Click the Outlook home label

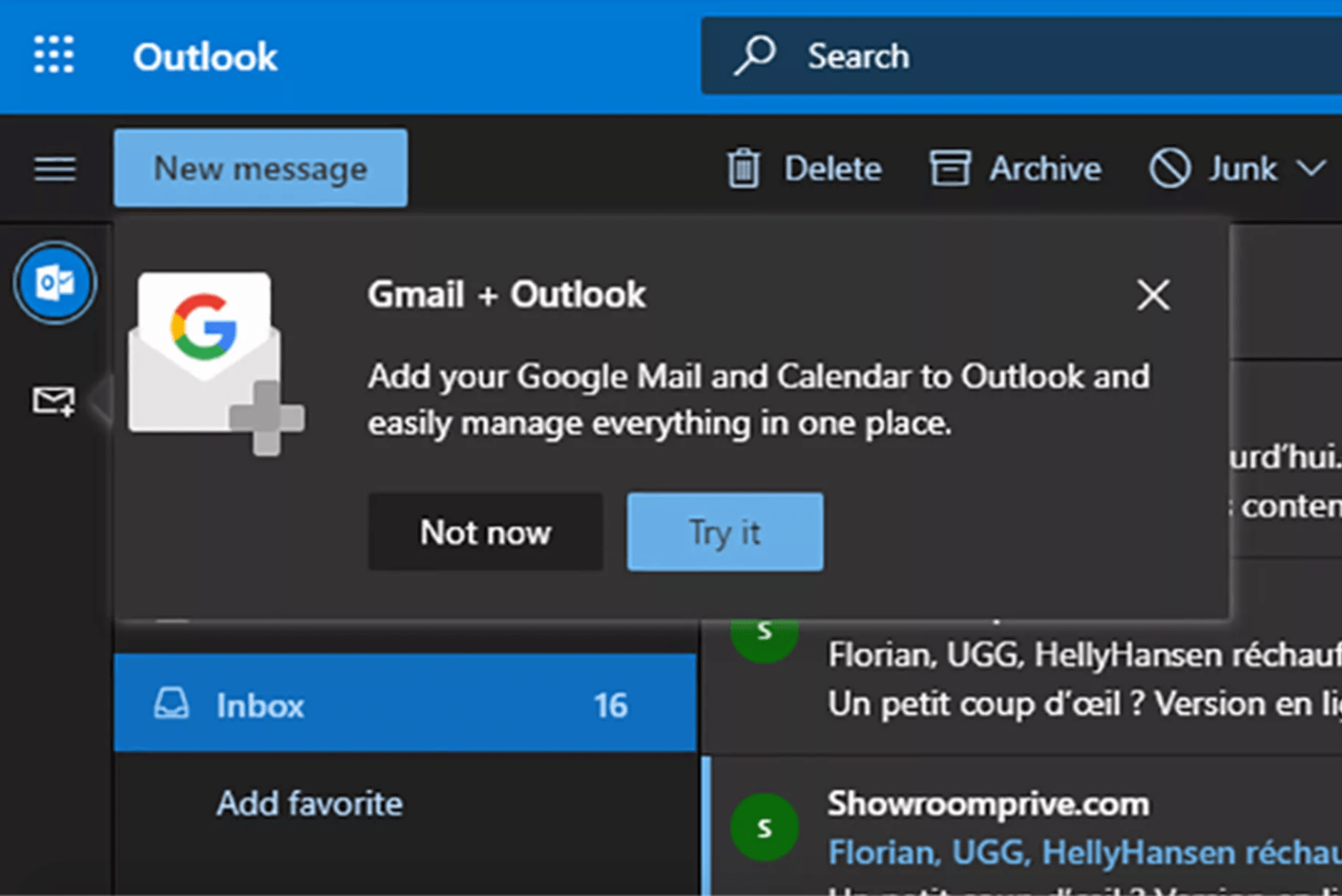(x=205, y=56)
